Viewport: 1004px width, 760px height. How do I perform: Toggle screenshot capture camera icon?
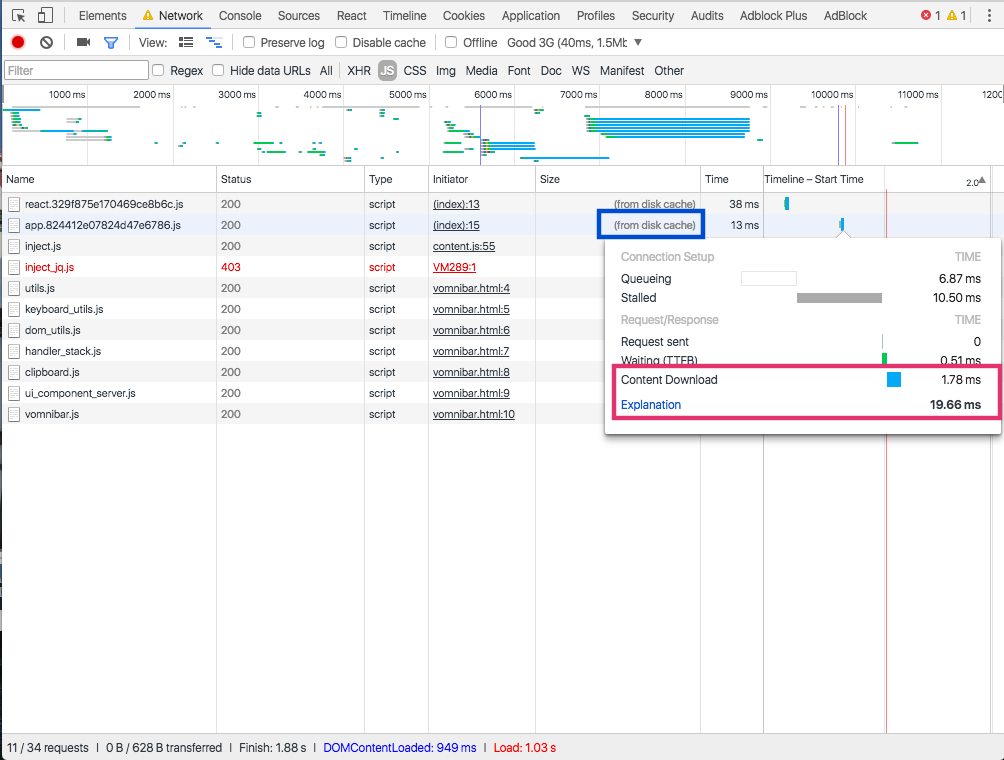click(x=83, y=43)
